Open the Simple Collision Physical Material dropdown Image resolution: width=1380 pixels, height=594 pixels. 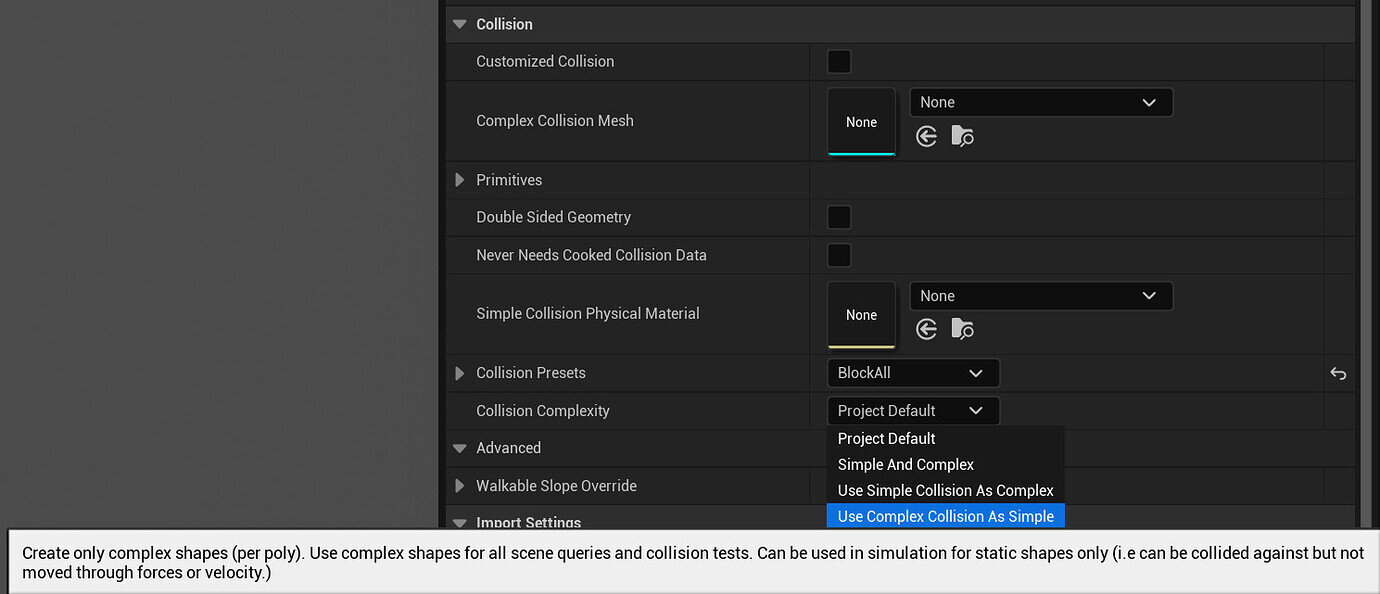click(1040, 296)
